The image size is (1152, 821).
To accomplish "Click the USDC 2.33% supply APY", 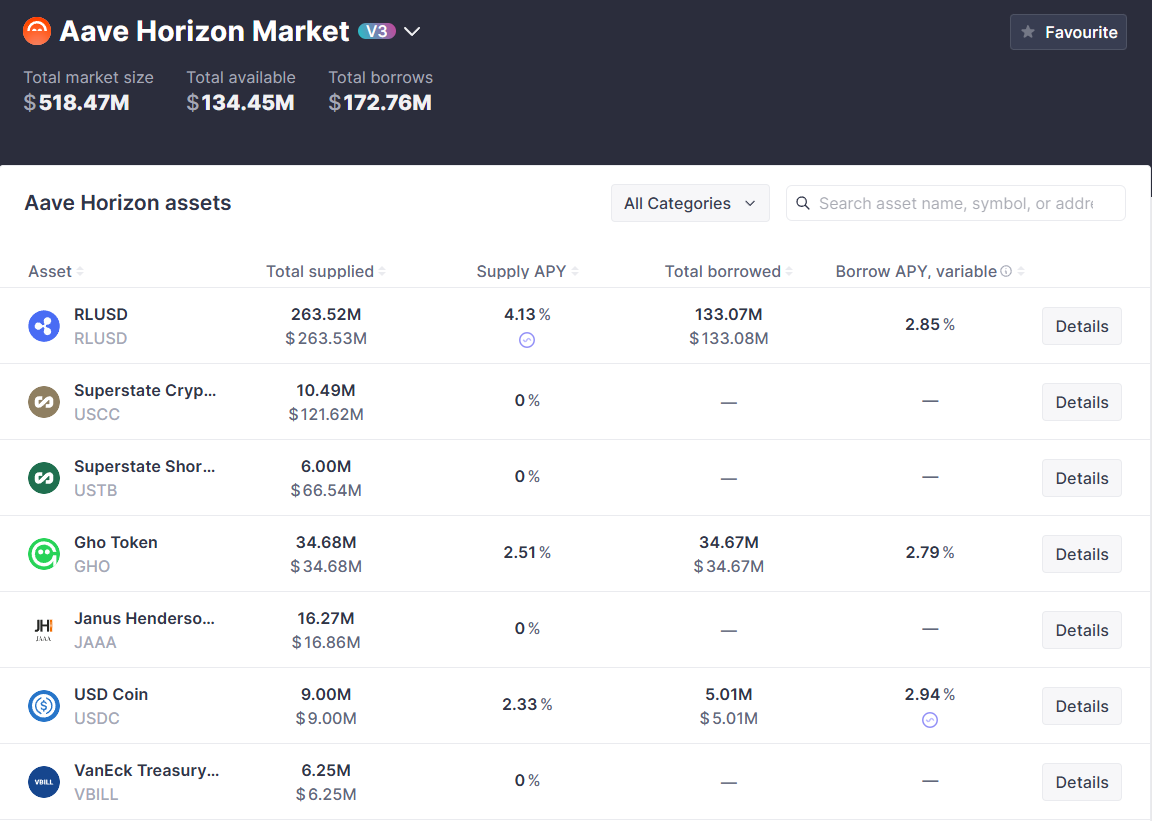I will pos(527,705).
